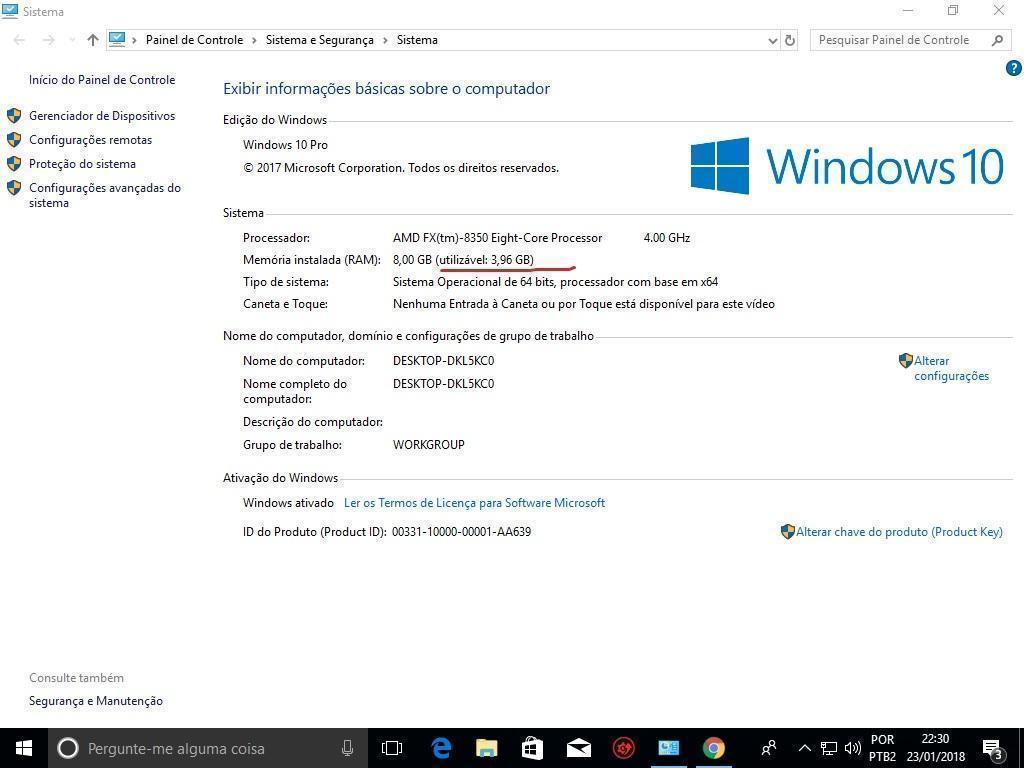
Task: Click DESKTOP-DKL5KC0 beside Nome do computador
Action: point(443,360)
